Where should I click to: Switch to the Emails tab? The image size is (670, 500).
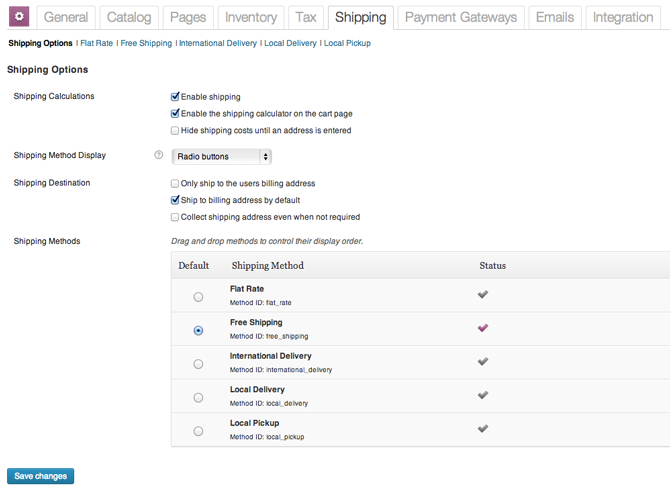click(555, 17)
